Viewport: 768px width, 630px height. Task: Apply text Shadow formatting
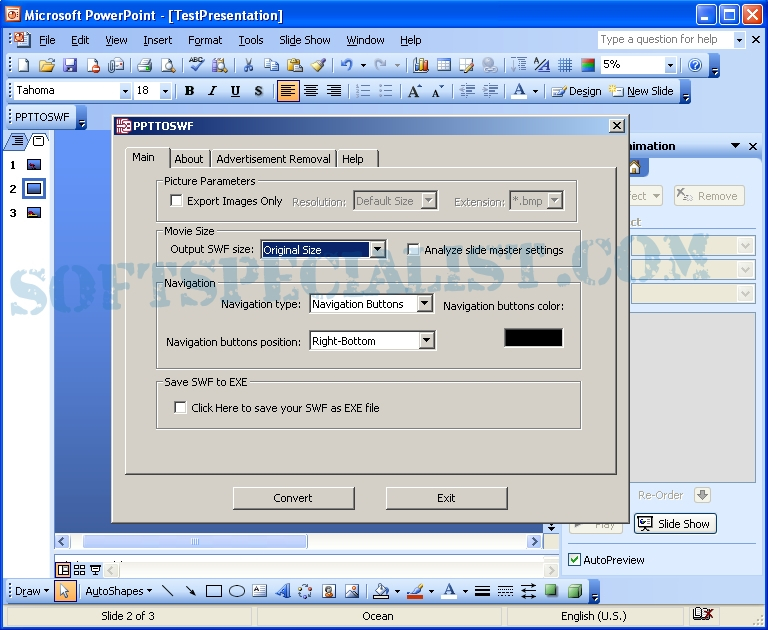pos(258,91)
